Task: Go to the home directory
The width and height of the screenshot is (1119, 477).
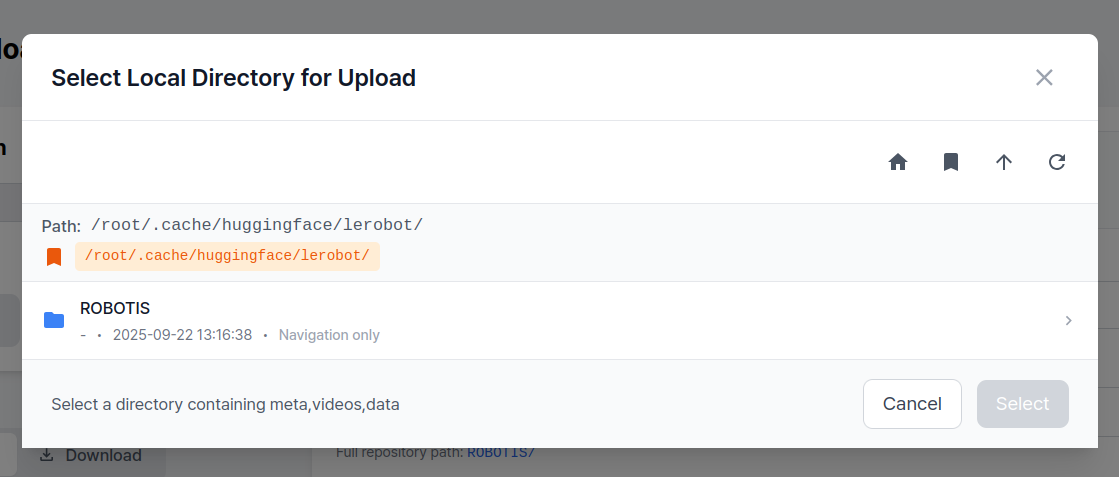Action: tap(898, 162)
